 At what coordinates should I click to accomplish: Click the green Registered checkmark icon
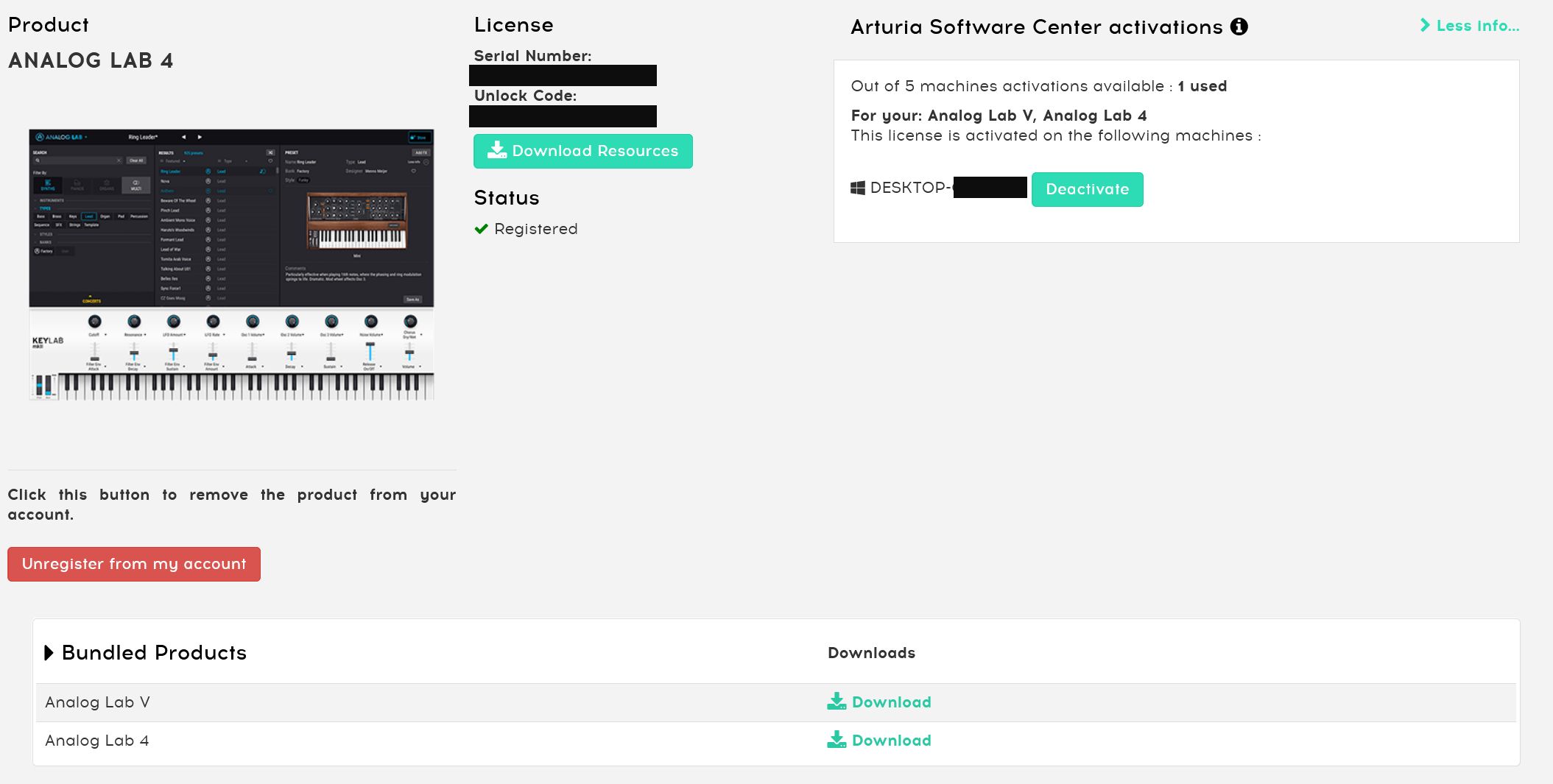[x=482, y=229]
